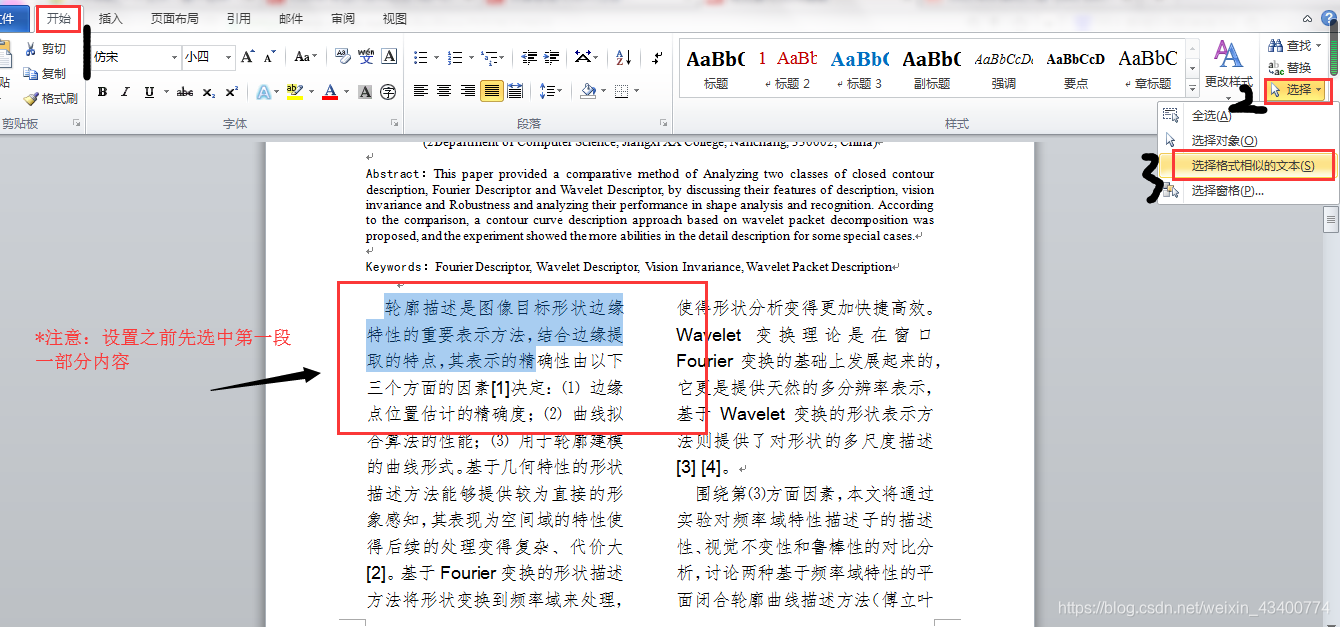The image size is (1340, 627).
Task: Choose Select Objects (选择对象) menu item
Action: coord(1247,141)
